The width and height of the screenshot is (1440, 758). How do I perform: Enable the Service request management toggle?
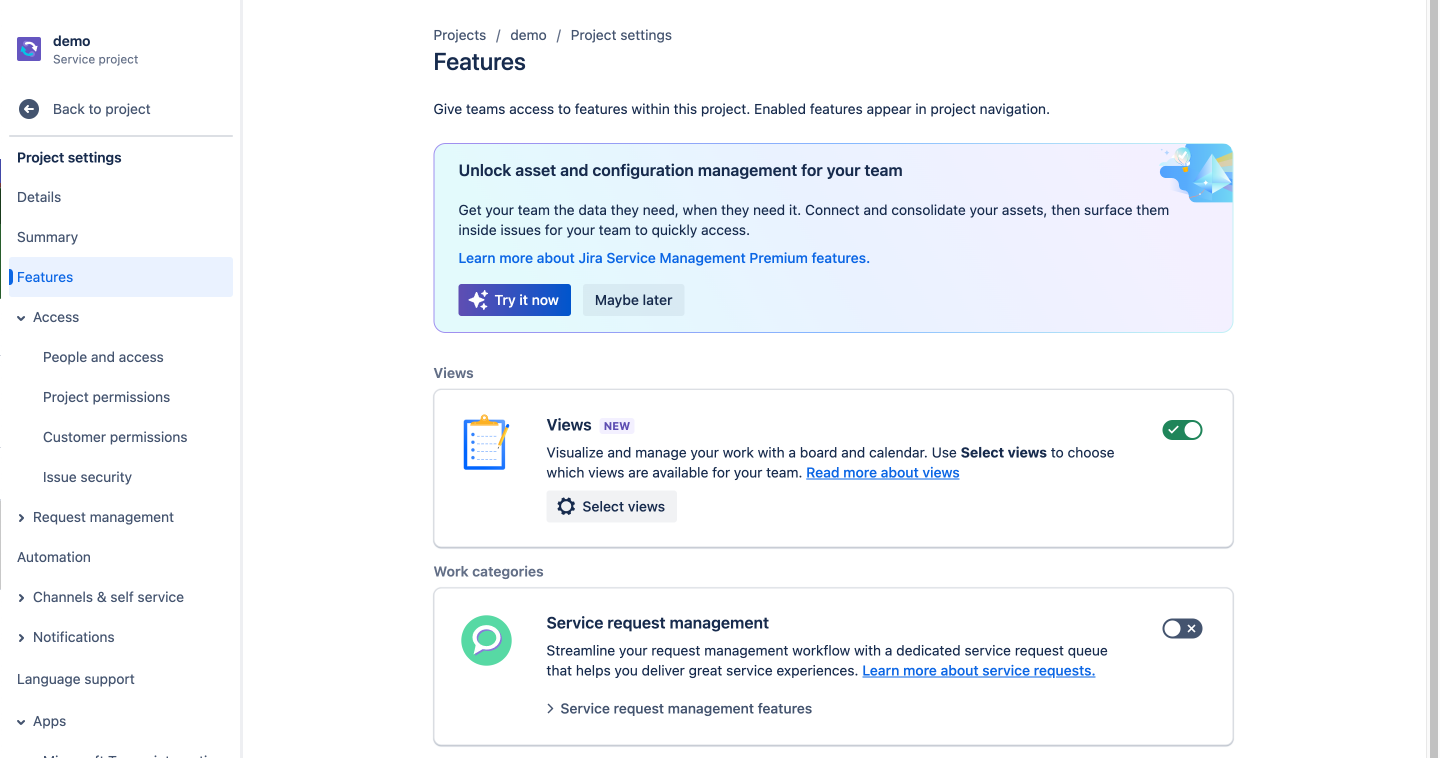click(x=1182, y=629)
